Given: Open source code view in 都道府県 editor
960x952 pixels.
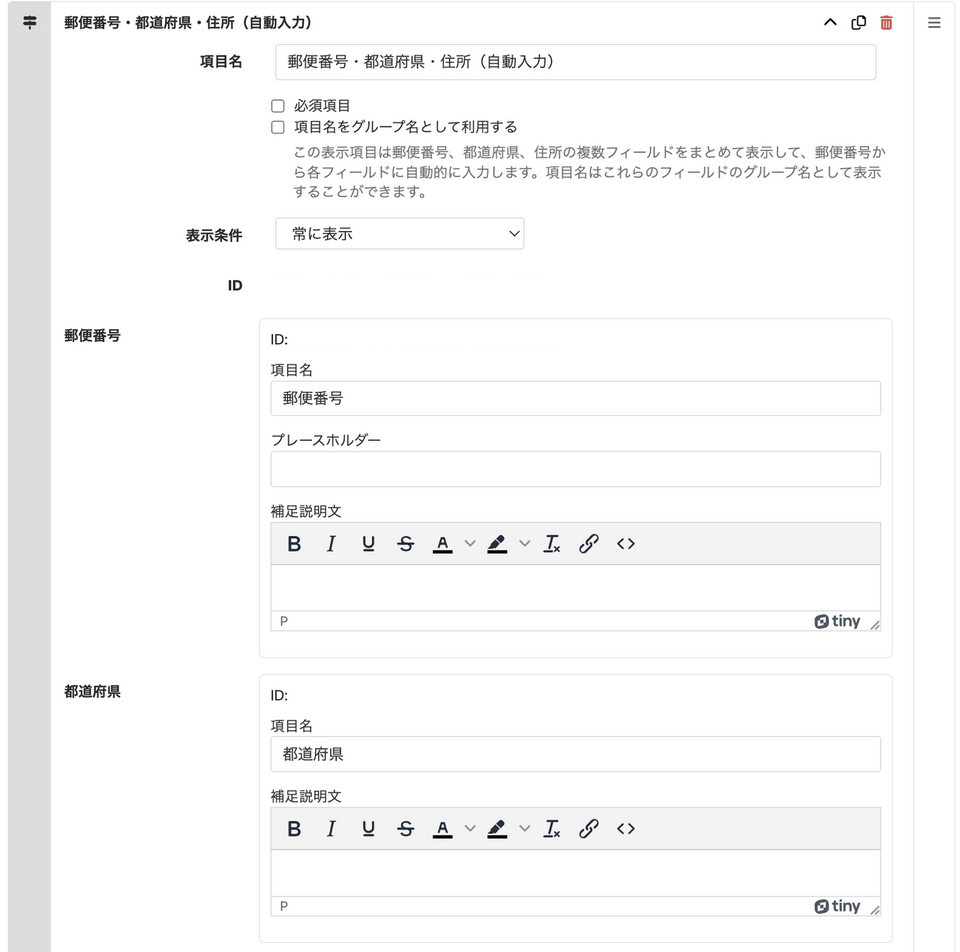Looking at the screenshot, I should (626, 829).
